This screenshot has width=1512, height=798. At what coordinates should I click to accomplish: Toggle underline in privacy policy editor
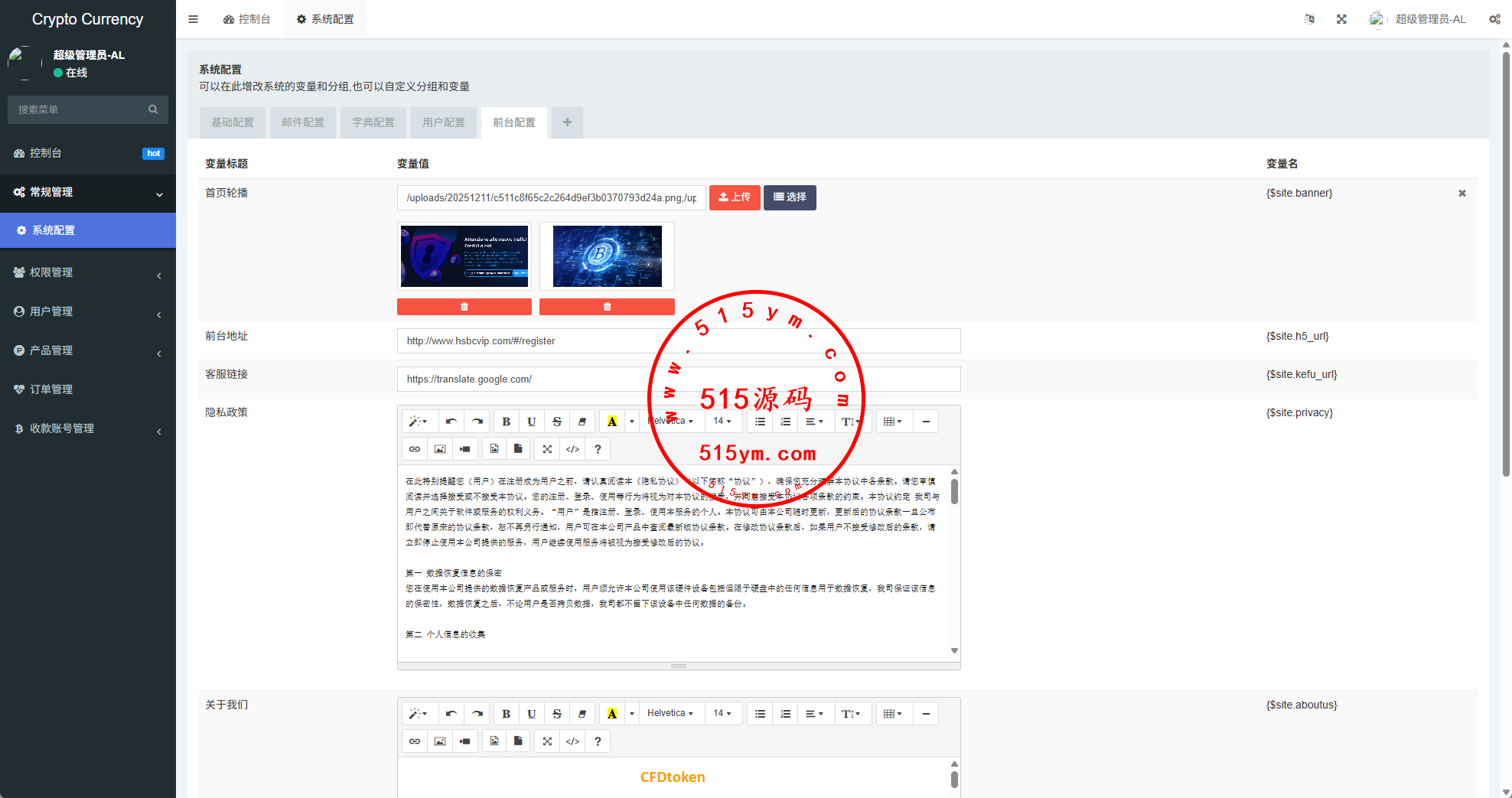531,422
